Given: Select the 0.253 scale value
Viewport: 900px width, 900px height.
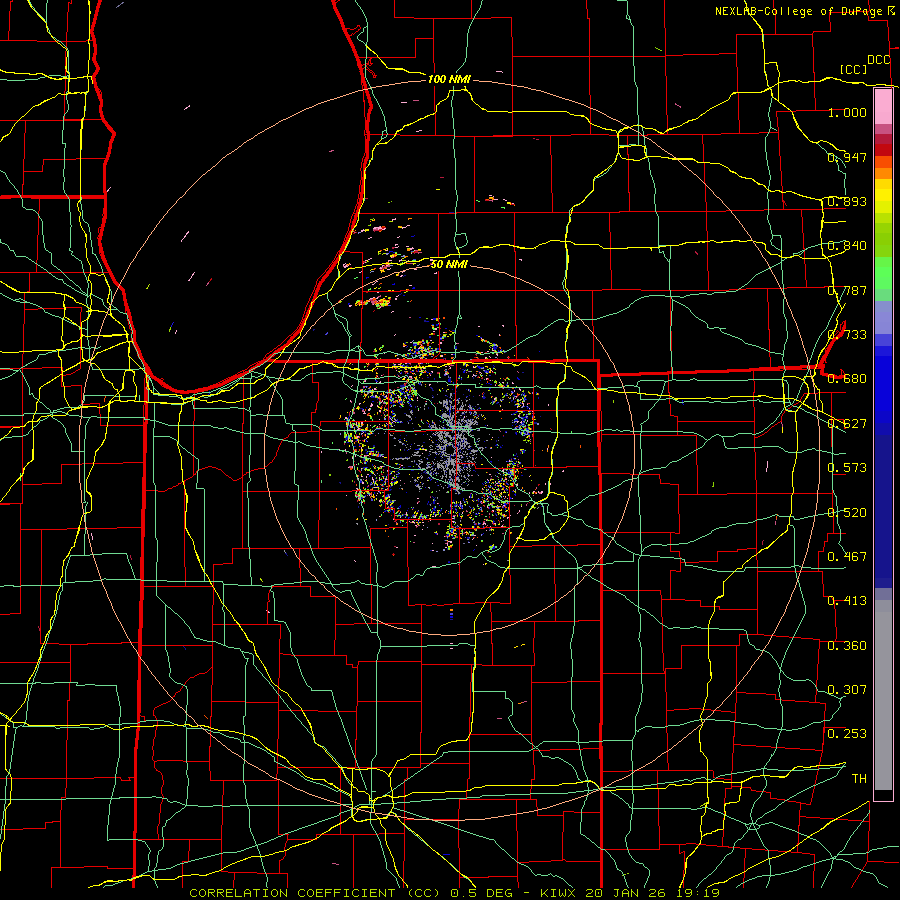Looking at the screenshot, I should 847,734.
